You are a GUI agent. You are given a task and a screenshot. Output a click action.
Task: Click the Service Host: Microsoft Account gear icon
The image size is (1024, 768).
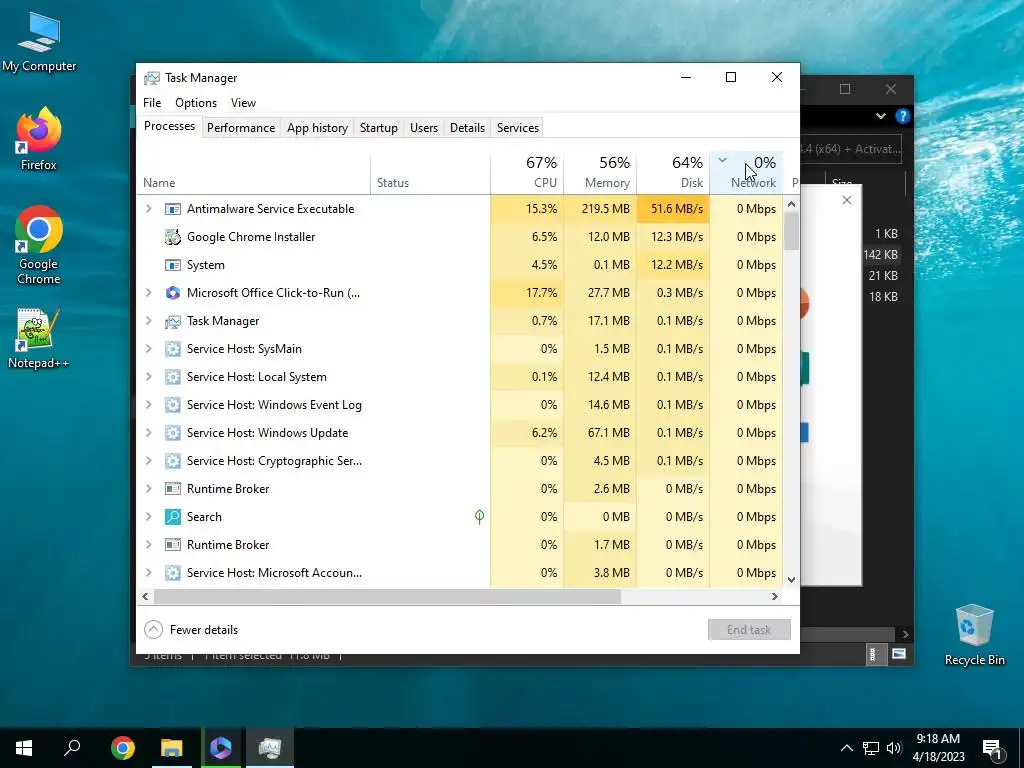pos(172,573)
